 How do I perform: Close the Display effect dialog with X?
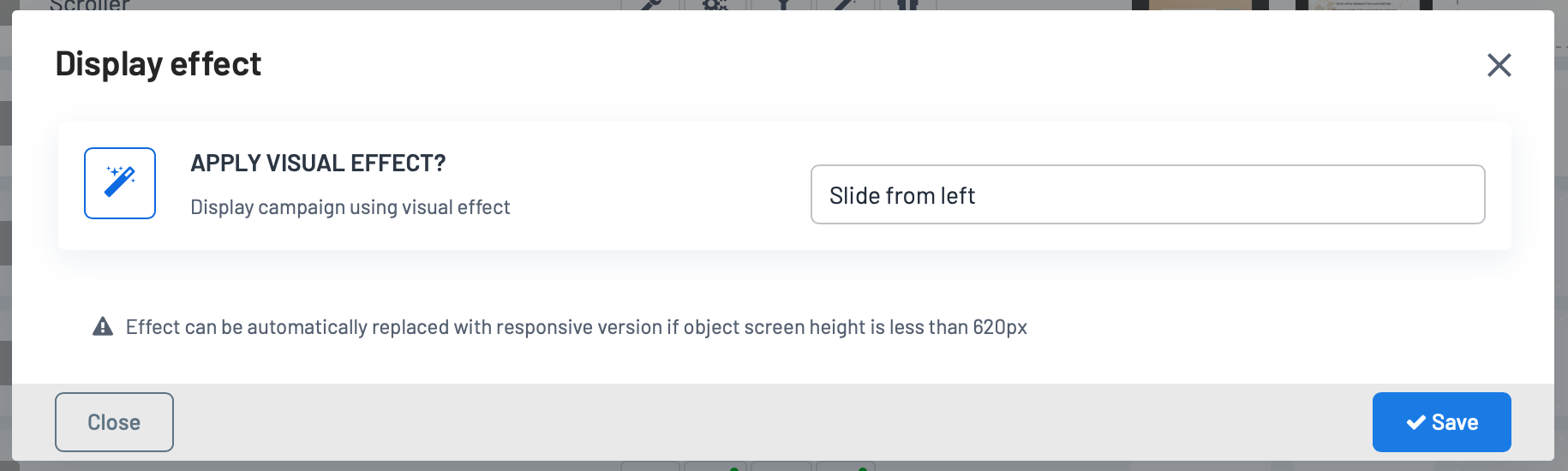click(x=1499, y=65)
